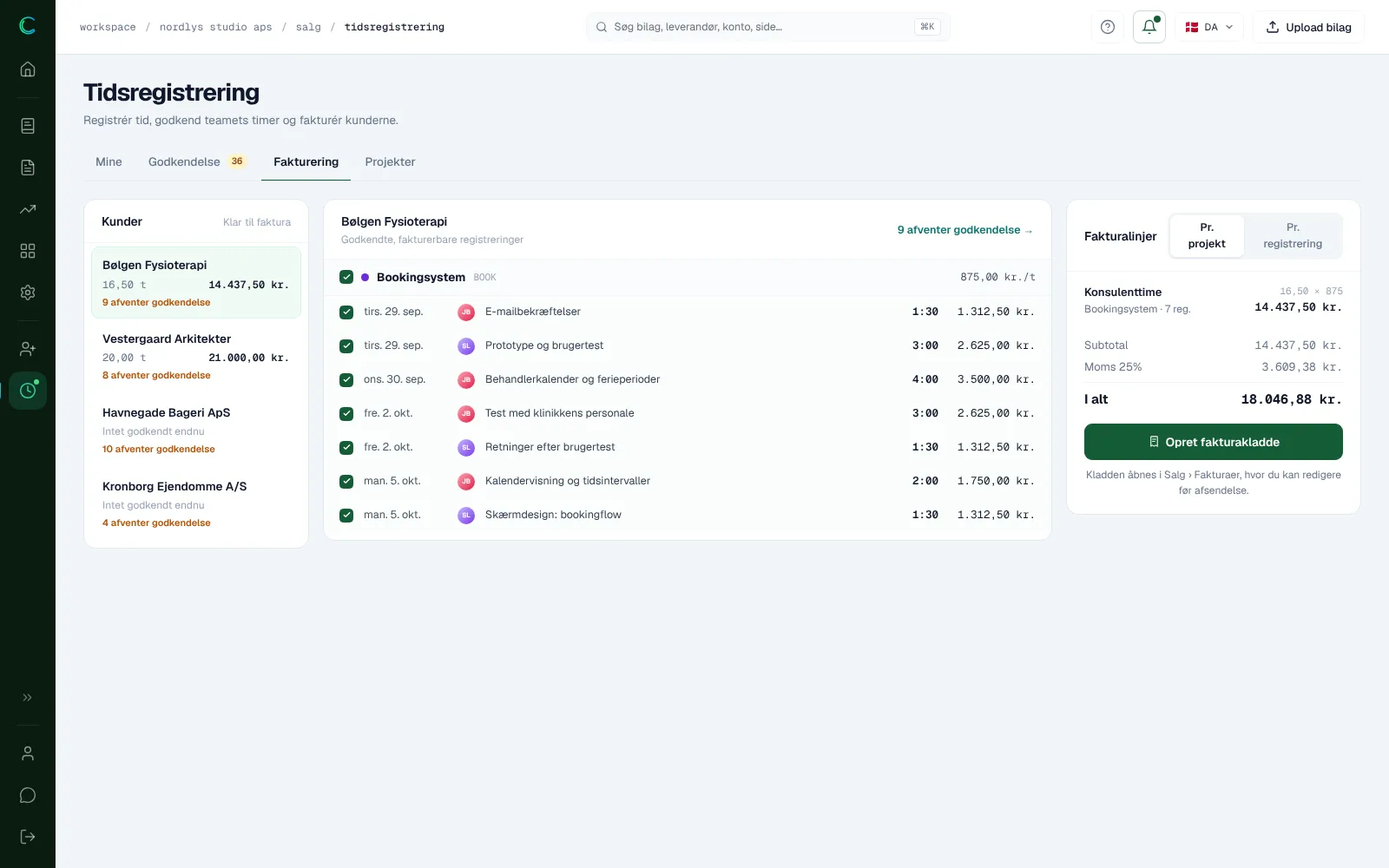The height and width of the screenshot is (868, 1389).
Task: Click the green C logo in sidebar
Action: (x=28, y=26)
